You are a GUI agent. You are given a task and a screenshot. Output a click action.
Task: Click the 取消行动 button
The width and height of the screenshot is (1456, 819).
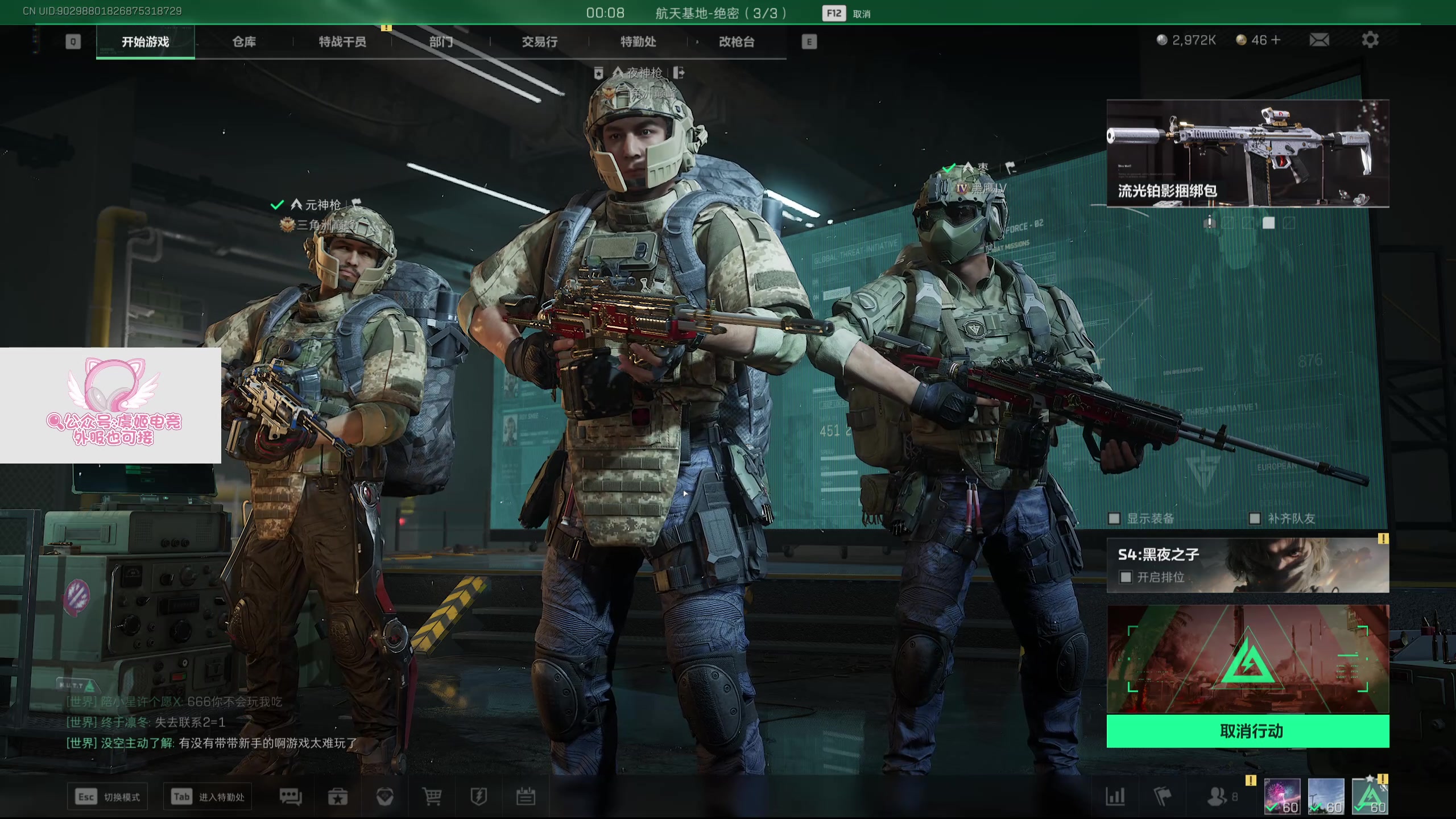[x=1248, y=731]
